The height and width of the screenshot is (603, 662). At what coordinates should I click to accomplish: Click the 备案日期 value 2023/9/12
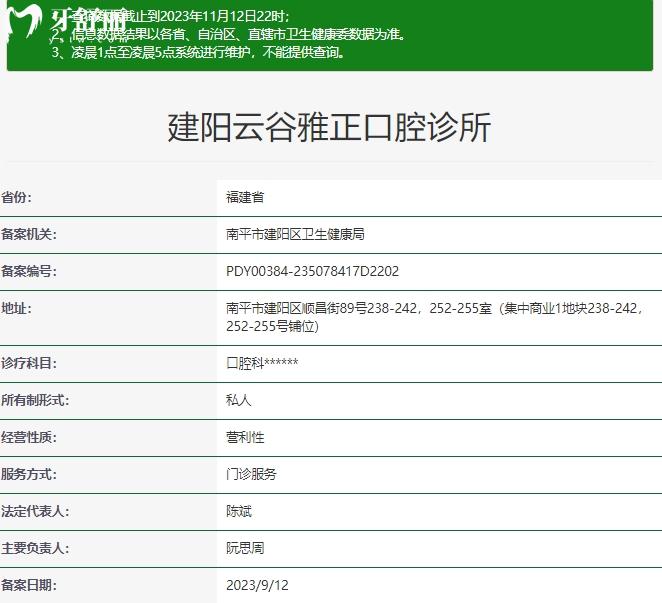click(257, 585)
